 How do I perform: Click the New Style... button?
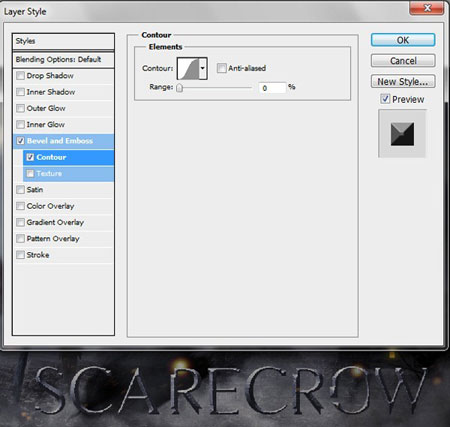coord(403,81)
